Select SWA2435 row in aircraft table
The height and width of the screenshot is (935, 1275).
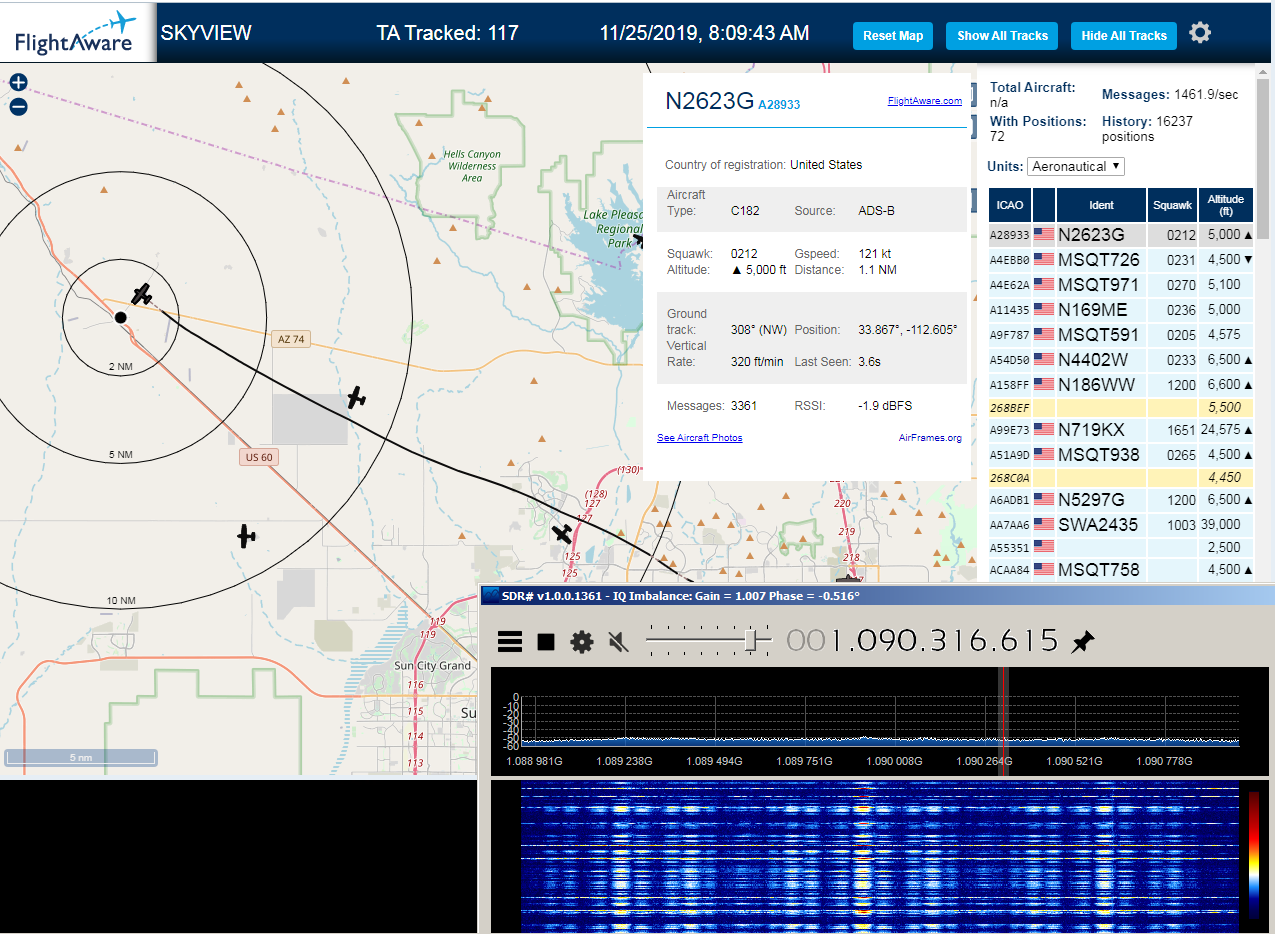[x=1121, y=525]
